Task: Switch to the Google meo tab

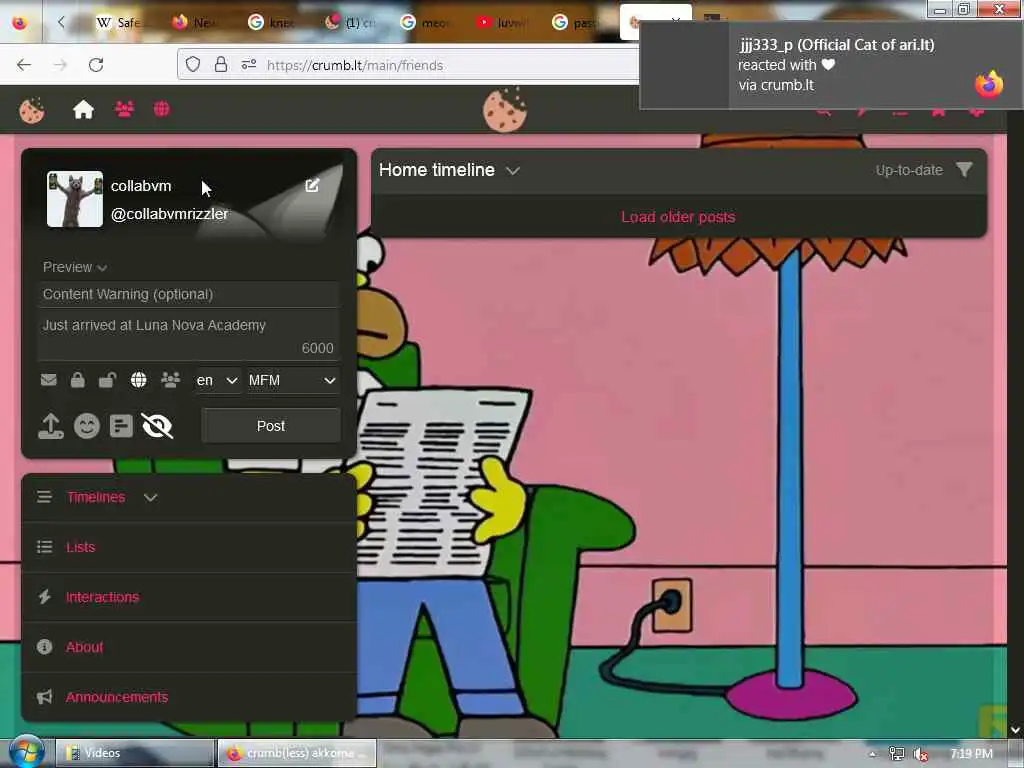Action: (x=424, y=23)
